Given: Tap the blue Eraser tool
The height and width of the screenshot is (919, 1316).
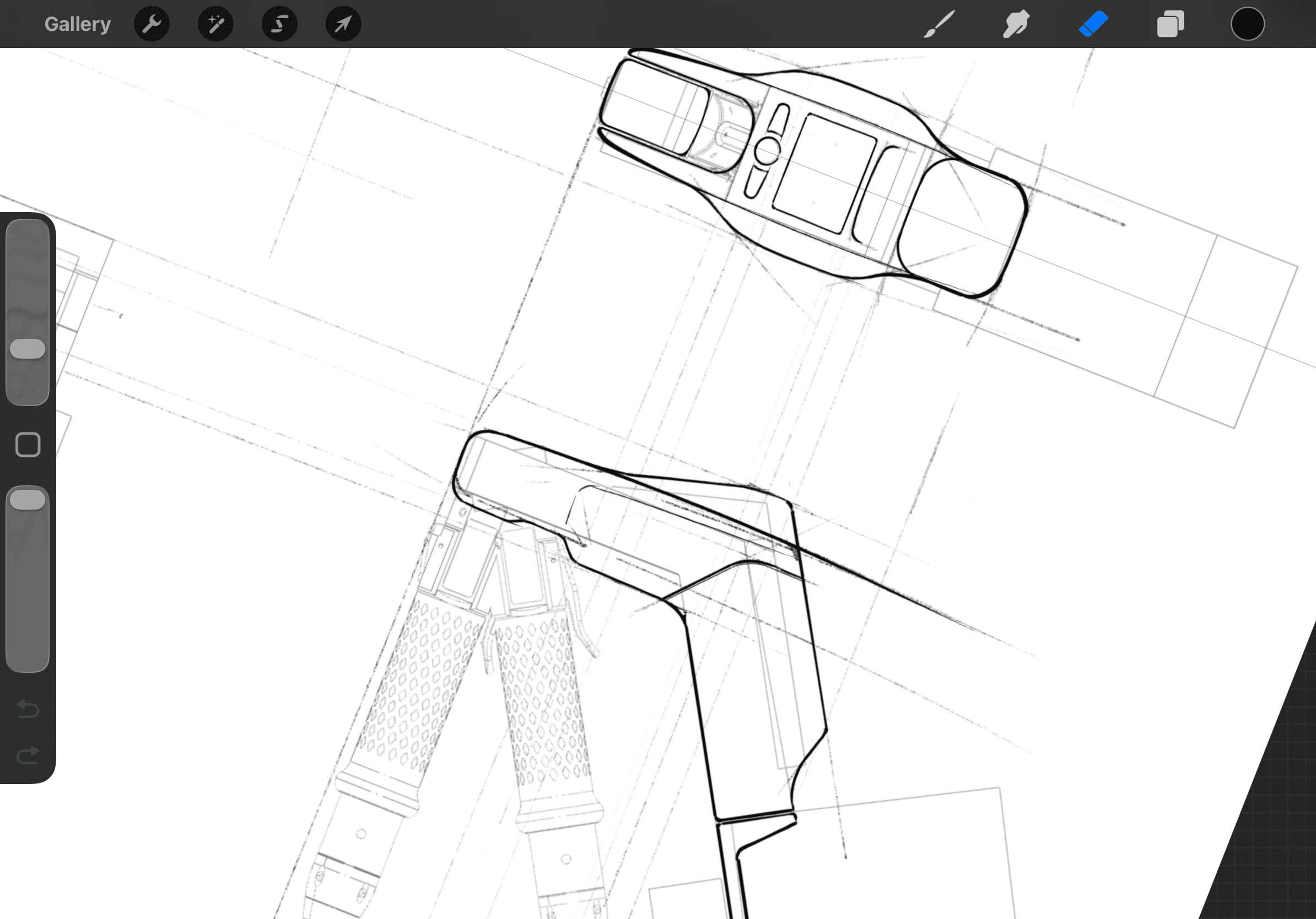Looking at the screenshot, I should pos(1093,24).
